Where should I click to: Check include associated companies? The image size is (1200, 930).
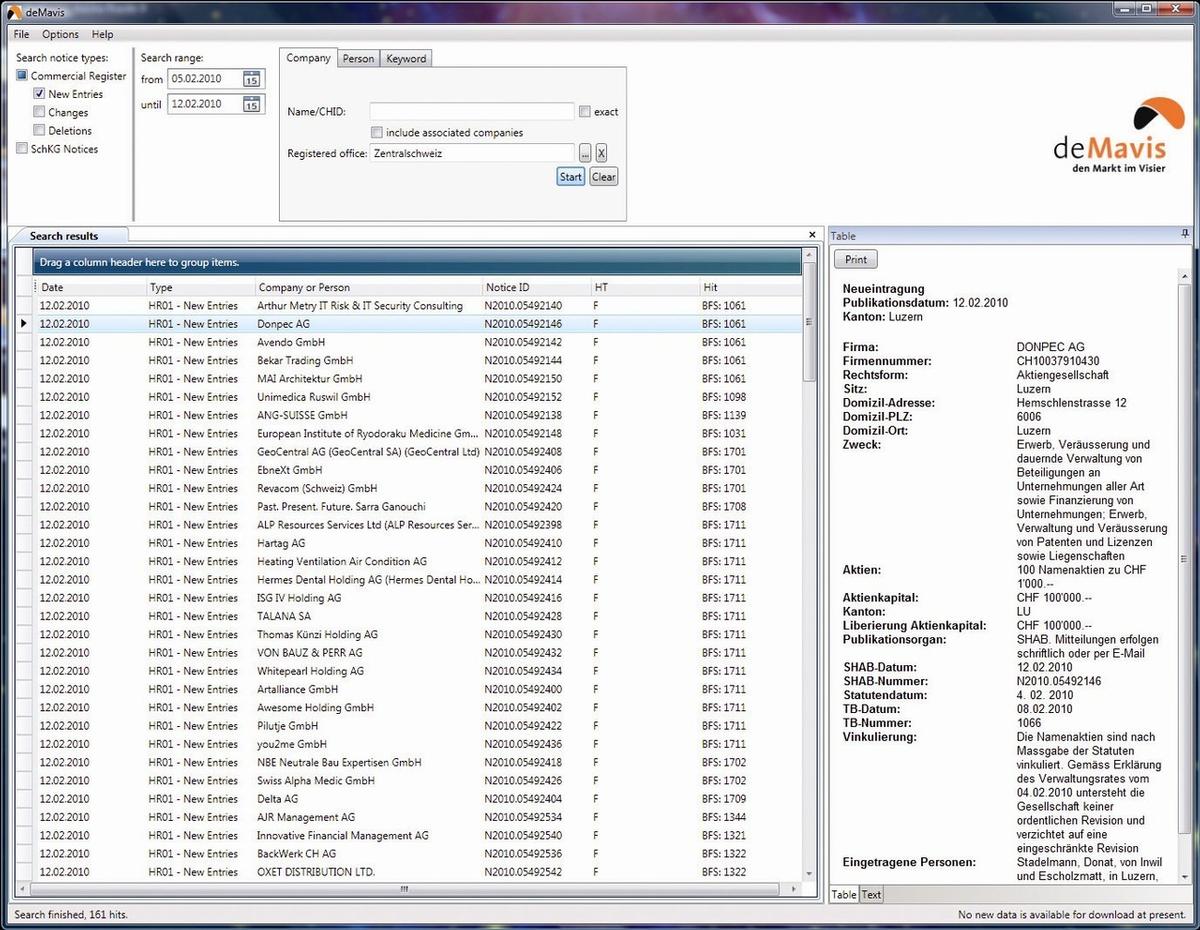[x=376, y=132]
